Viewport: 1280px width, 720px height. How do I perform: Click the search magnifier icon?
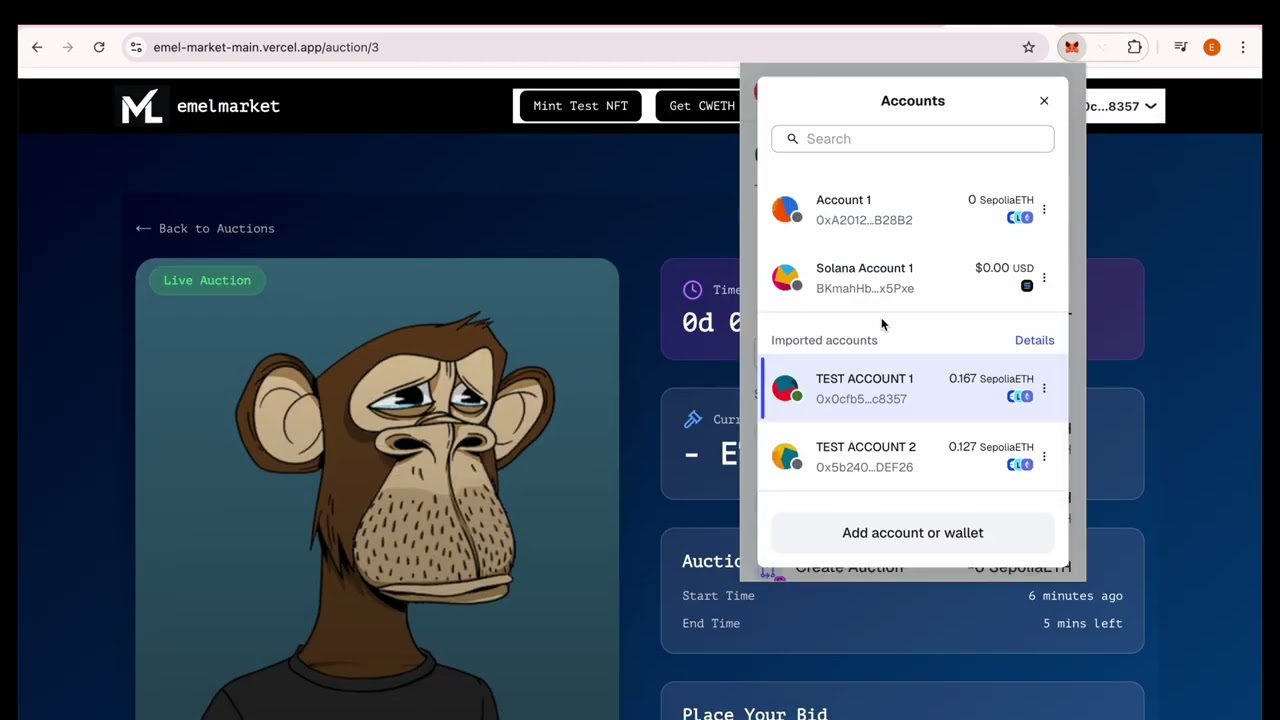point(793,139)
